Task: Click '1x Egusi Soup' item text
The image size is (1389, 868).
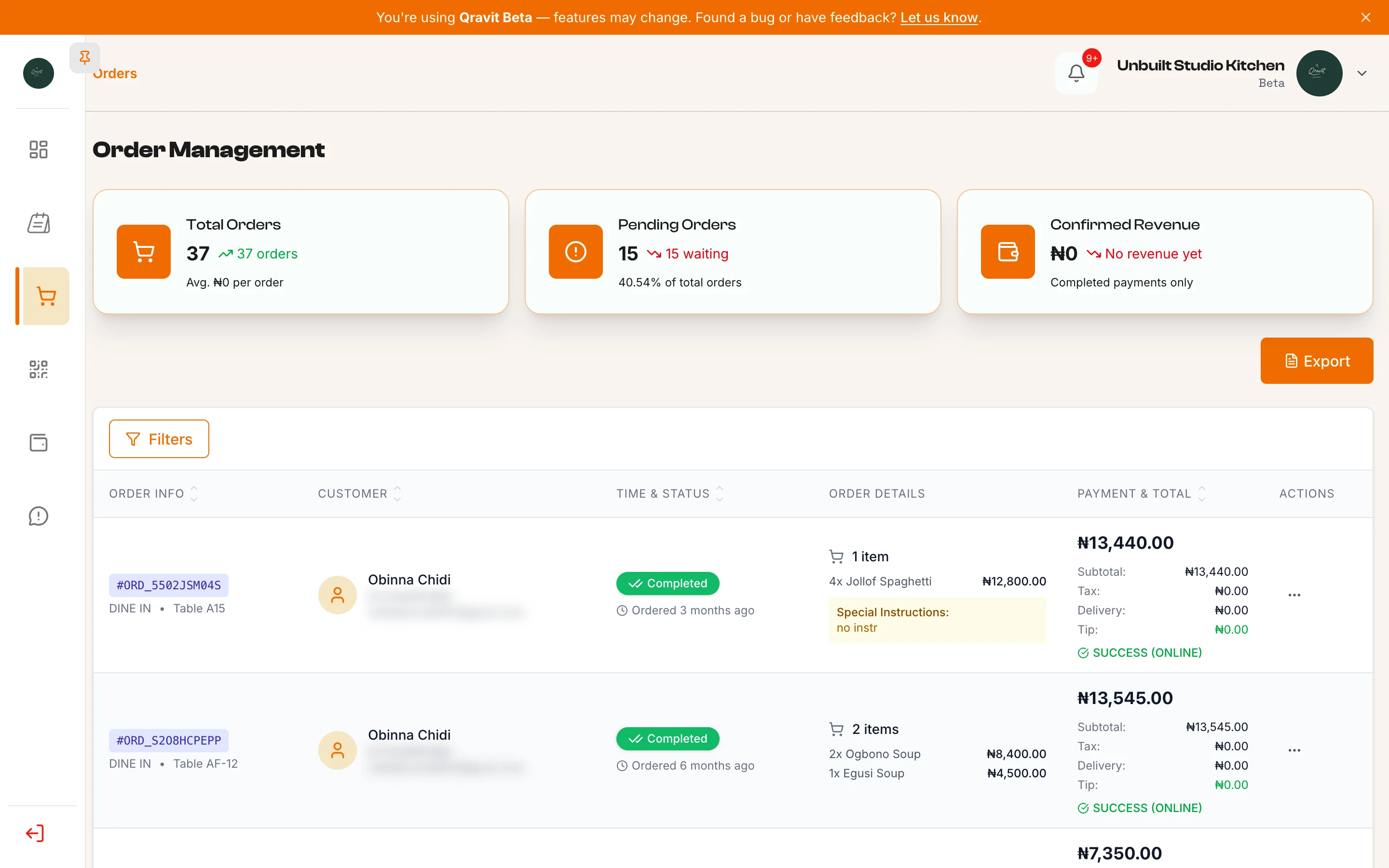Action: pyautogui.click(x=867, y=773)
